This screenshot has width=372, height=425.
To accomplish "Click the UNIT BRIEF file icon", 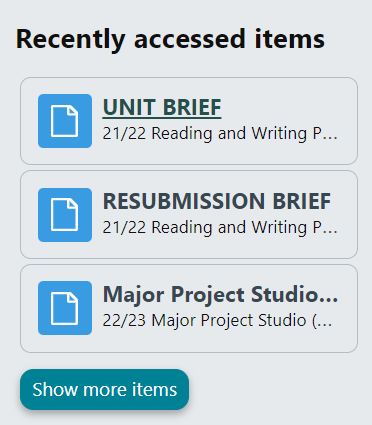I will [x=65, y=121].
